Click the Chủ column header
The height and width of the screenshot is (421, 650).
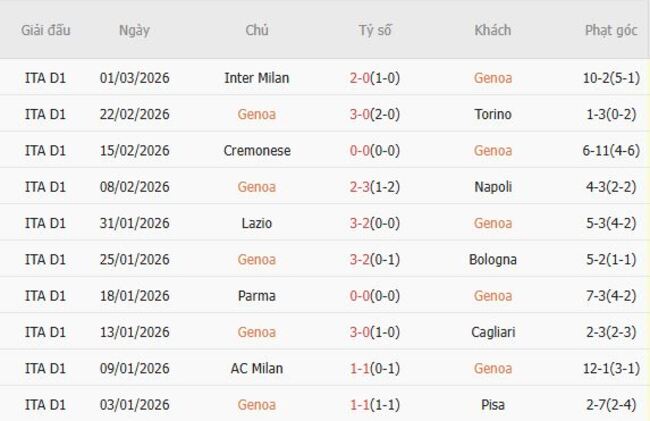coord(257,30)
